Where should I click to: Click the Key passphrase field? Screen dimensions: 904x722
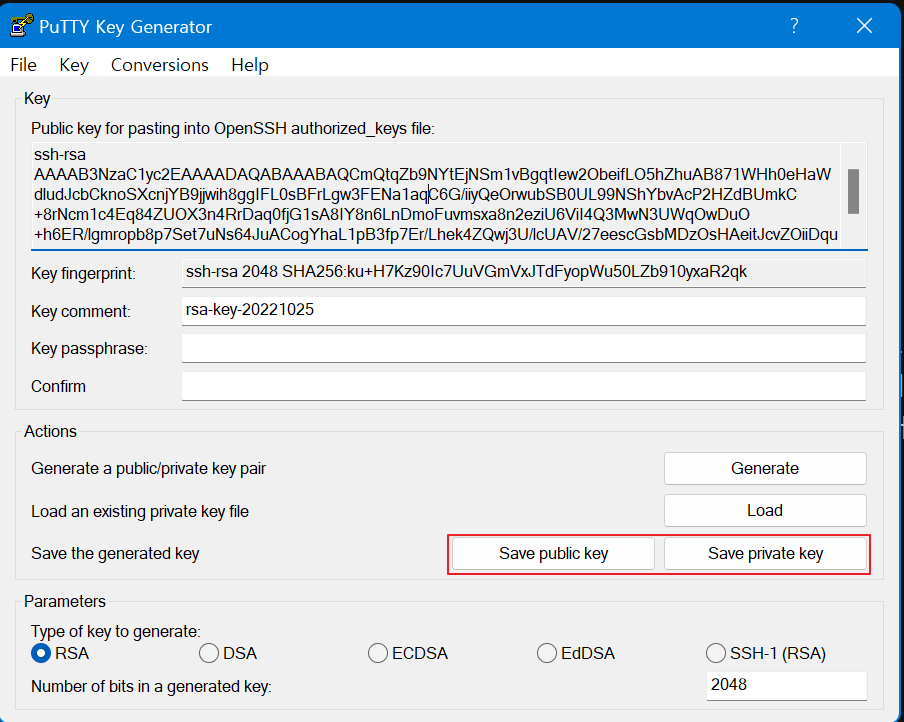(523, 348)
